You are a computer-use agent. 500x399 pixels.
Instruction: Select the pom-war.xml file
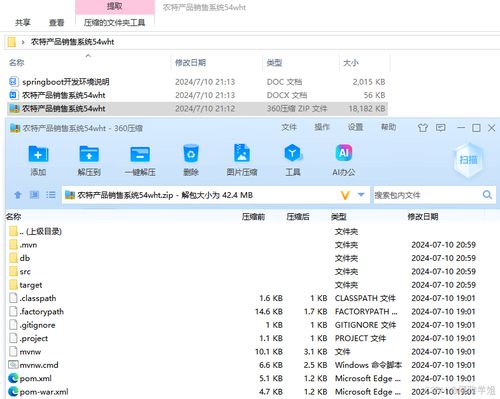(44, 392)
